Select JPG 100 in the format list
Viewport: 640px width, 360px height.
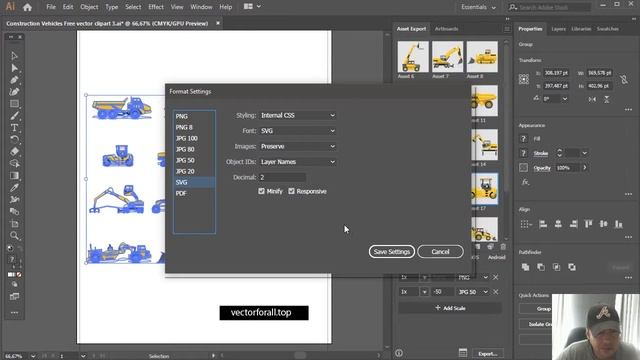194,138
